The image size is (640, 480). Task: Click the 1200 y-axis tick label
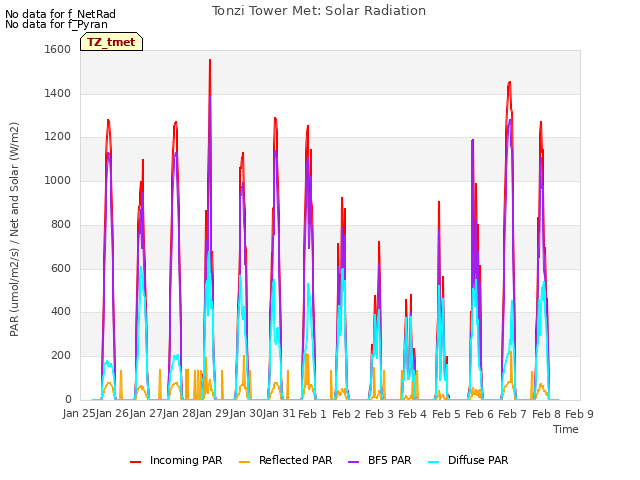[58, 137]
